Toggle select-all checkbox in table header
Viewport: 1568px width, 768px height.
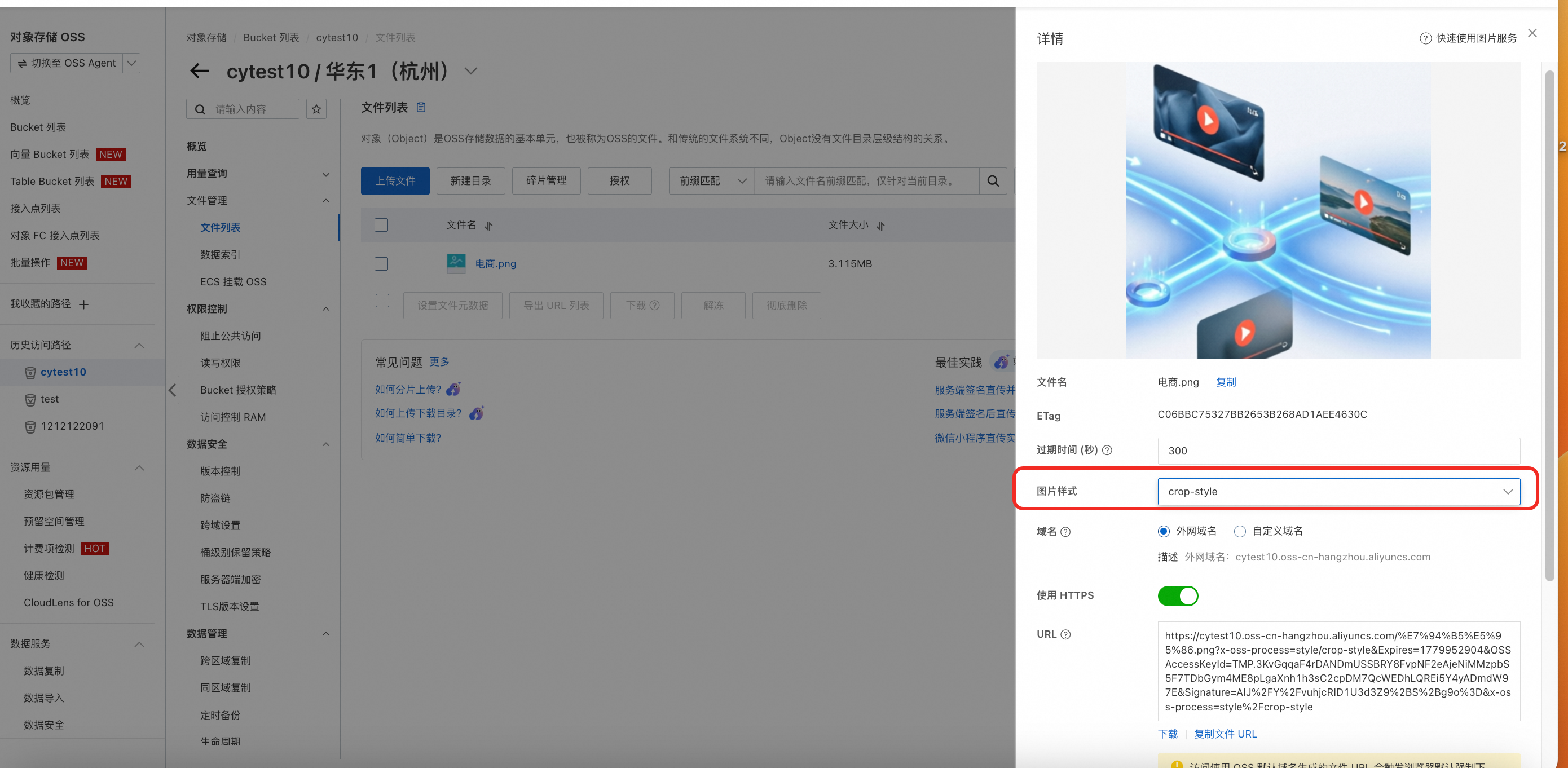pyautogui.click(x=381, y=225)
